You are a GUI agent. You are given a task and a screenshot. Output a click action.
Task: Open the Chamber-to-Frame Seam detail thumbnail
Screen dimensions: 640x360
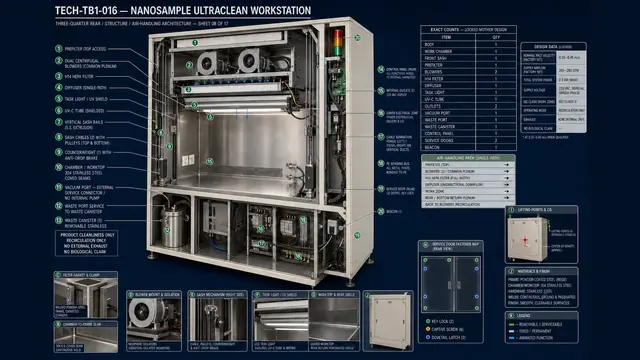click(86, 337)
